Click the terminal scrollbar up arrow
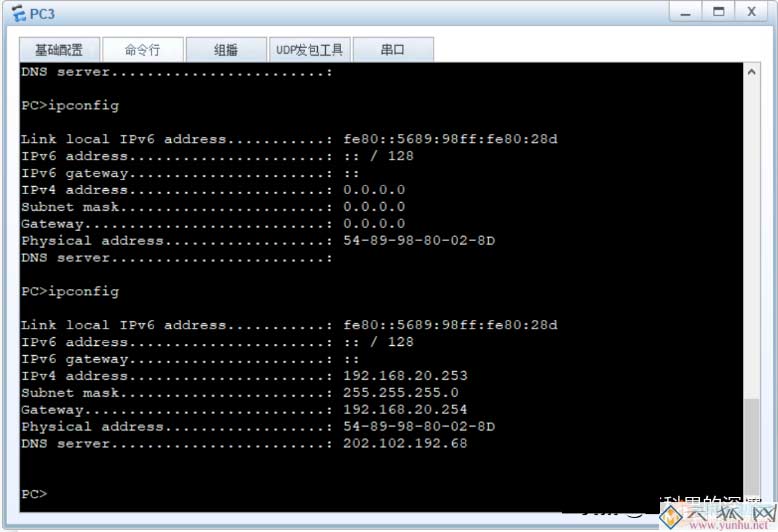This screenshot has height=532, width=778. click(751, 72)
